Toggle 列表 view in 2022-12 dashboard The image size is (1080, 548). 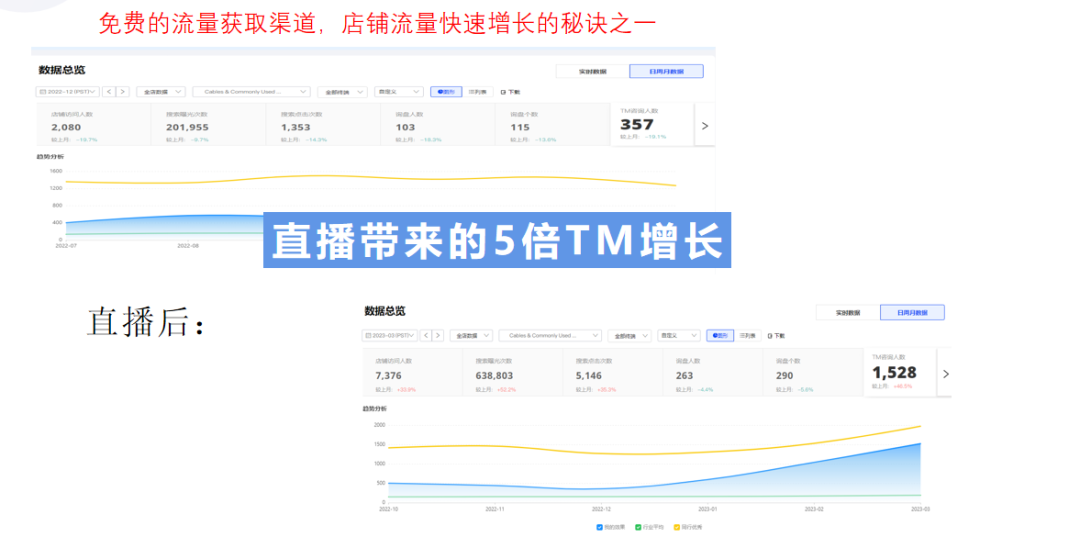click(477, 92)
